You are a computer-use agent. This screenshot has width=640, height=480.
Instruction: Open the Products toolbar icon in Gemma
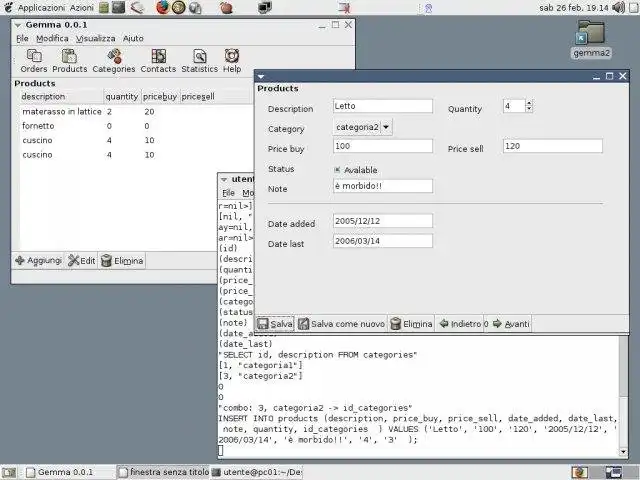pyautogui.click(x=69, y=61)
